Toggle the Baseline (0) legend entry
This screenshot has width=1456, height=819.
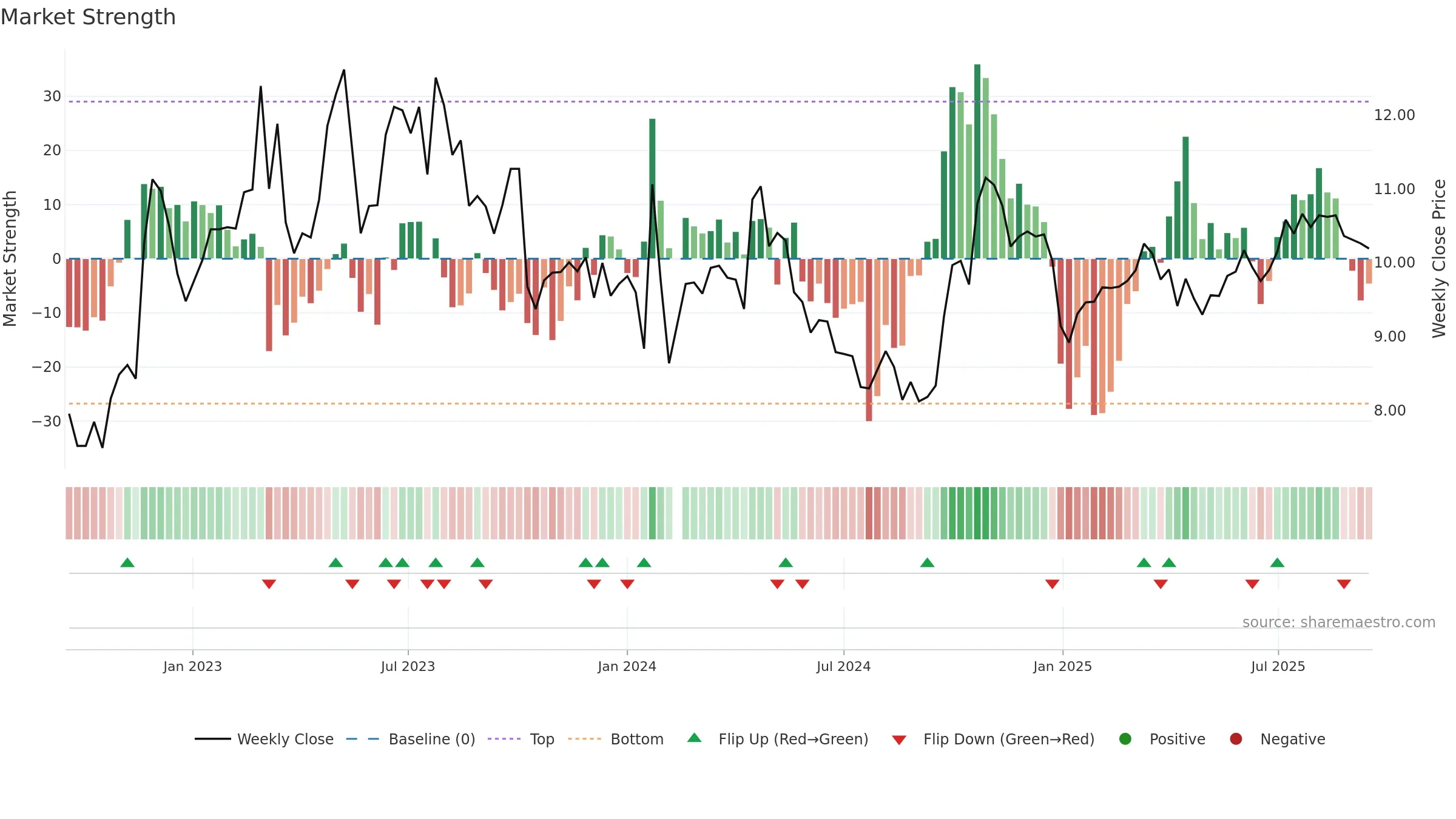tap(411, 739)
